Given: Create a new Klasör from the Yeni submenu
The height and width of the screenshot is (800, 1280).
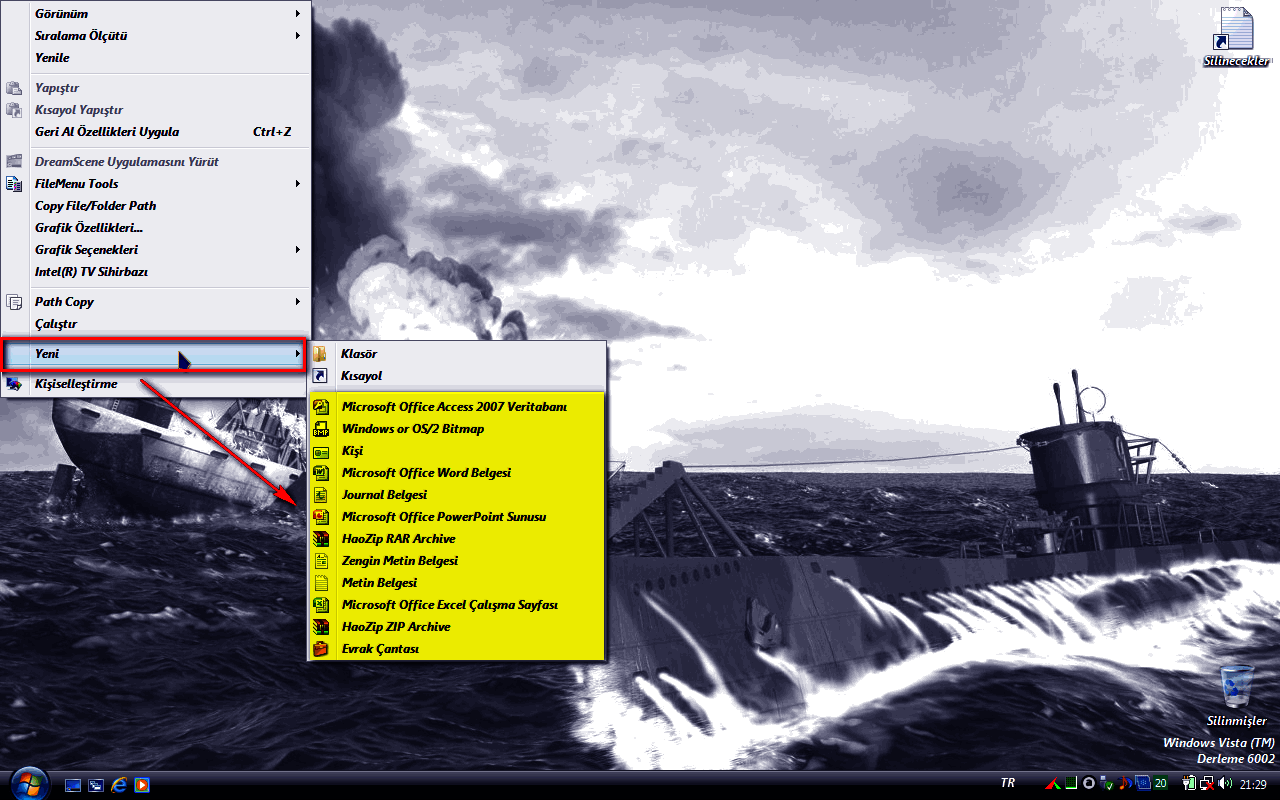Looking at the screenshot, I should point(456,354).
